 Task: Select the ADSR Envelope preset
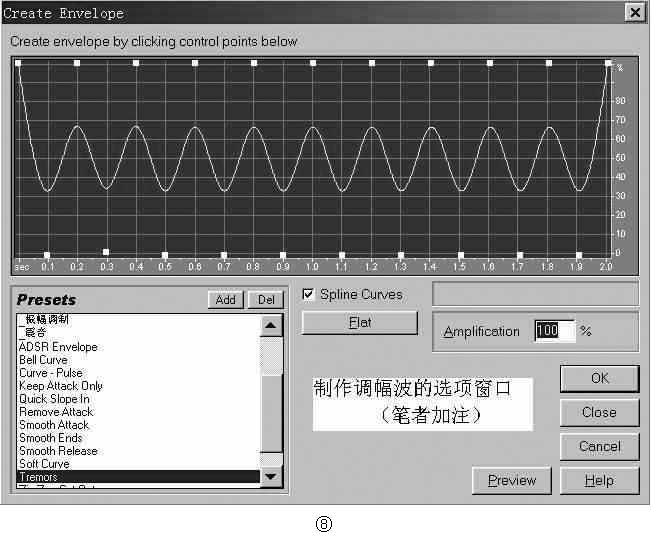click(58, 347)
